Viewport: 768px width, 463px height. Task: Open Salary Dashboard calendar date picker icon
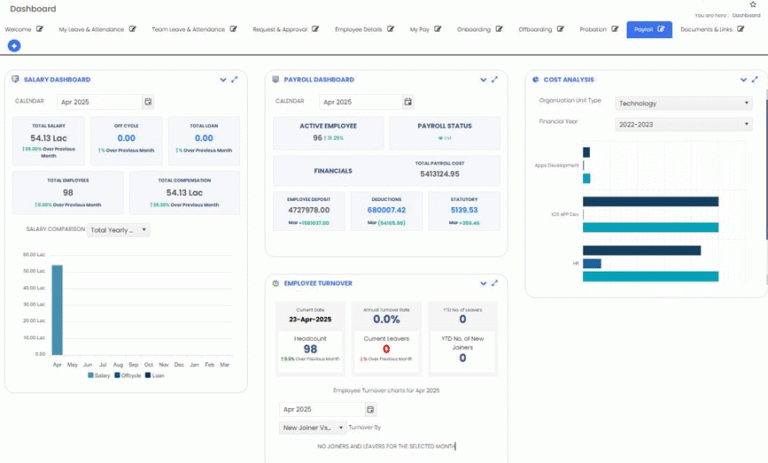148,102
